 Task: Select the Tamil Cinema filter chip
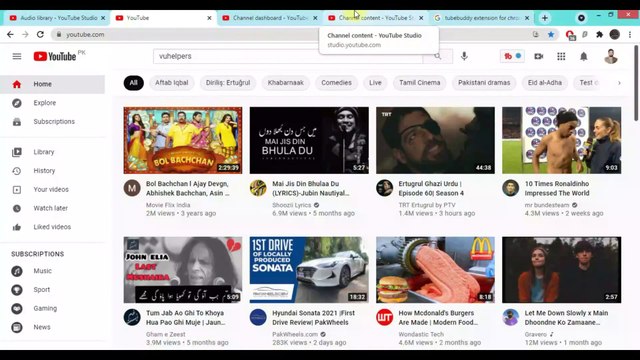coord(420,83)
